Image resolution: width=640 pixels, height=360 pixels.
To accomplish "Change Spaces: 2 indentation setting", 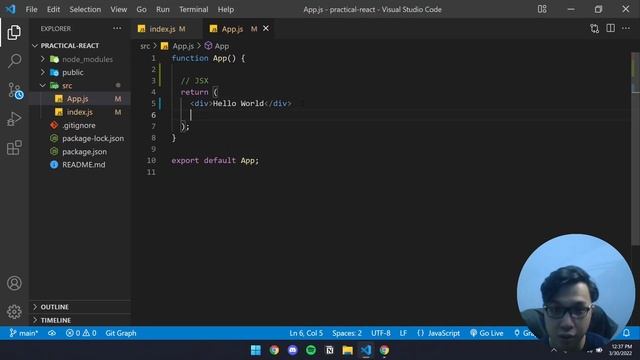I will (347, 333).
